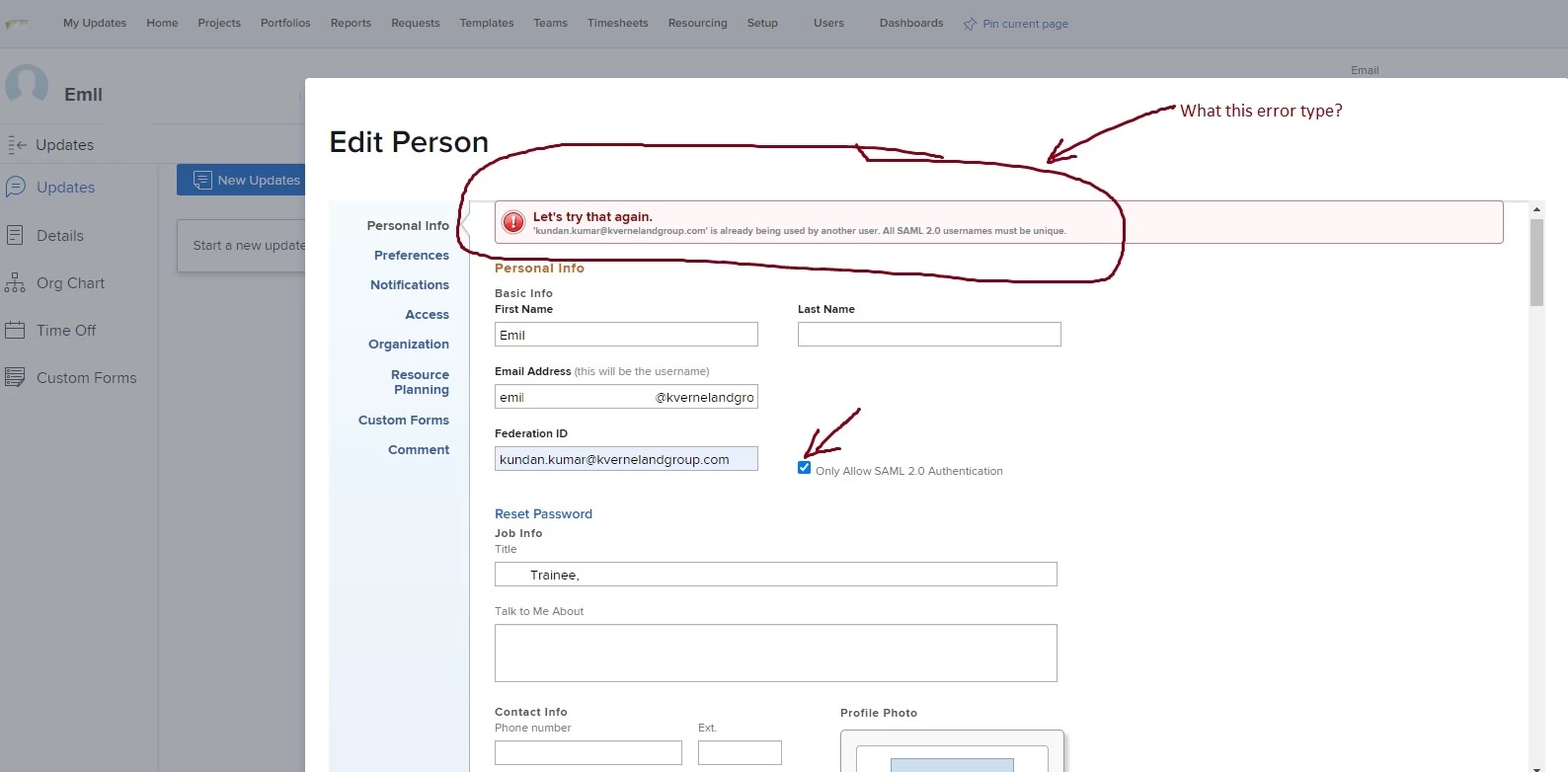Open Home in top navigation
The width and height of the screenshot is (1568, 772).
pyautogui.click(x=162, y=23)
